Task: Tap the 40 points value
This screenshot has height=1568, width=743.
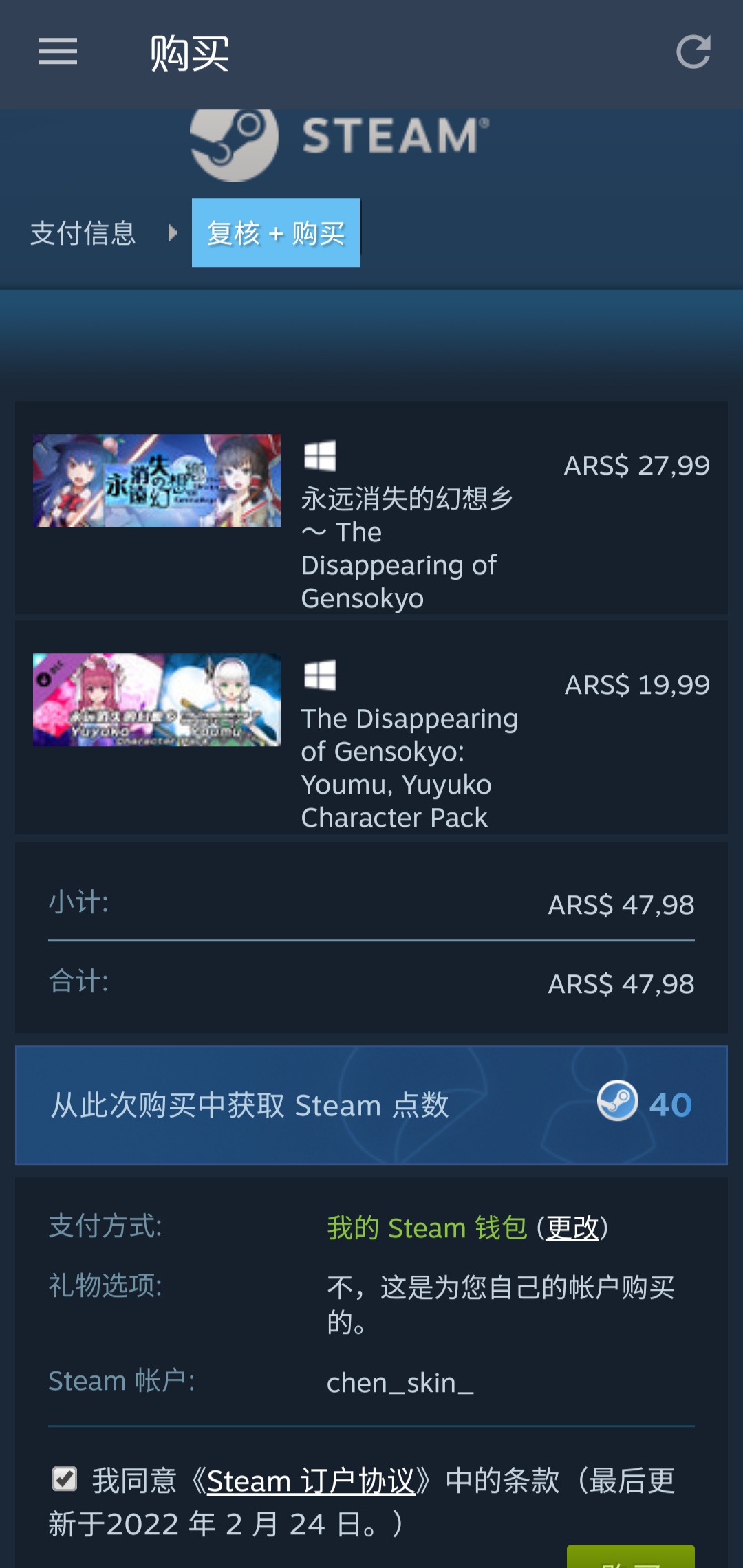Action: click(x=671, y=1105)
